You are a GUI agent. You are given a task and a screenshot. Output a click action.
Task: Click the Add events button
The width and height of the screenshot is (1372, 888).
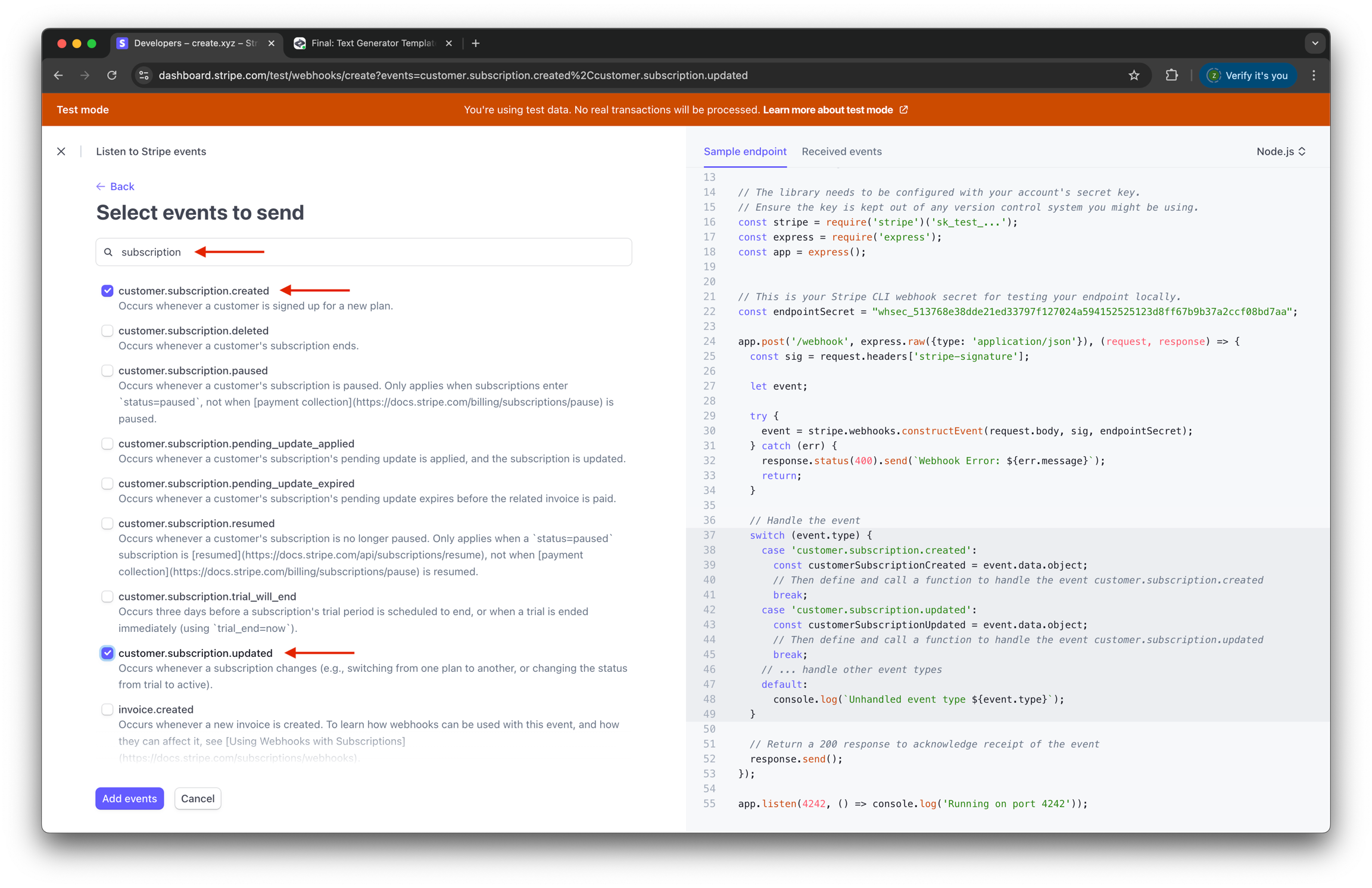point(129,798)
